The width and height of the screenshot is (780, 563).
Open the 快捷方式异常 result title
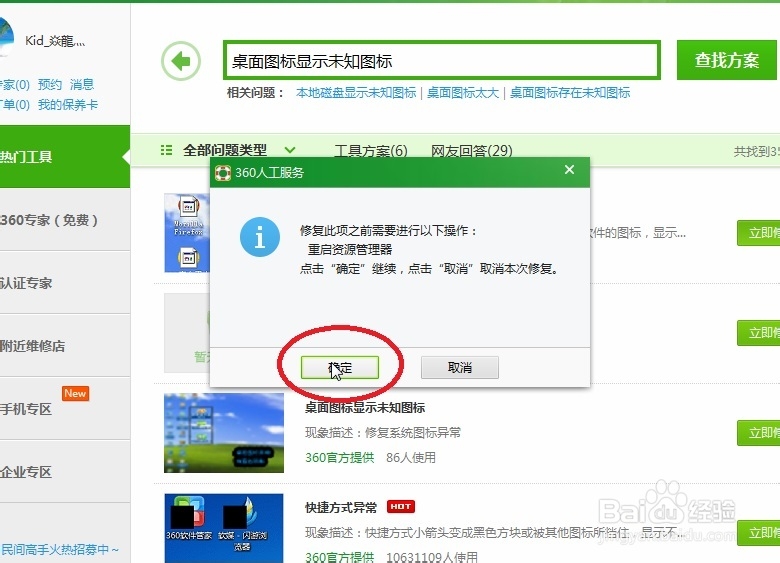click(341, 508)
